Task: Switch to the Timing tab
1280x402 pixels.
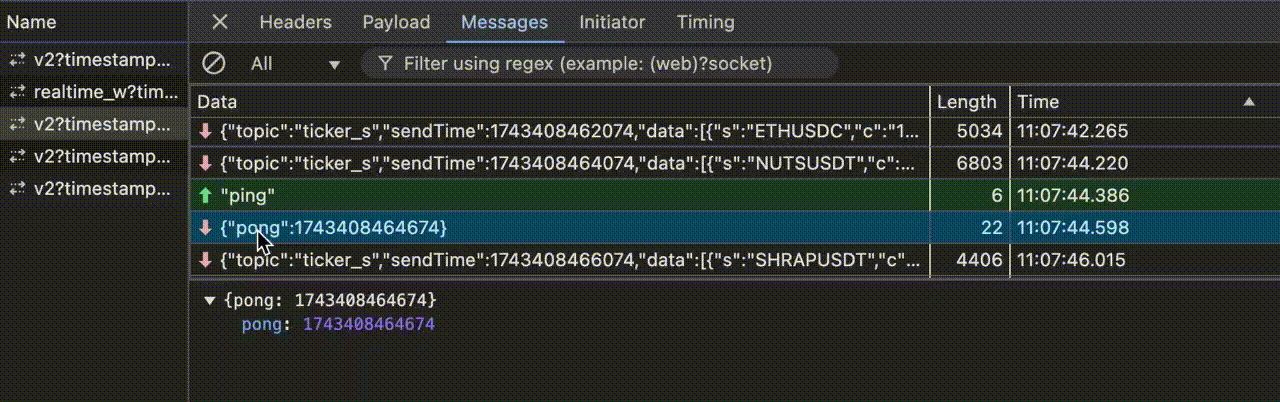Action: point(705,22)
